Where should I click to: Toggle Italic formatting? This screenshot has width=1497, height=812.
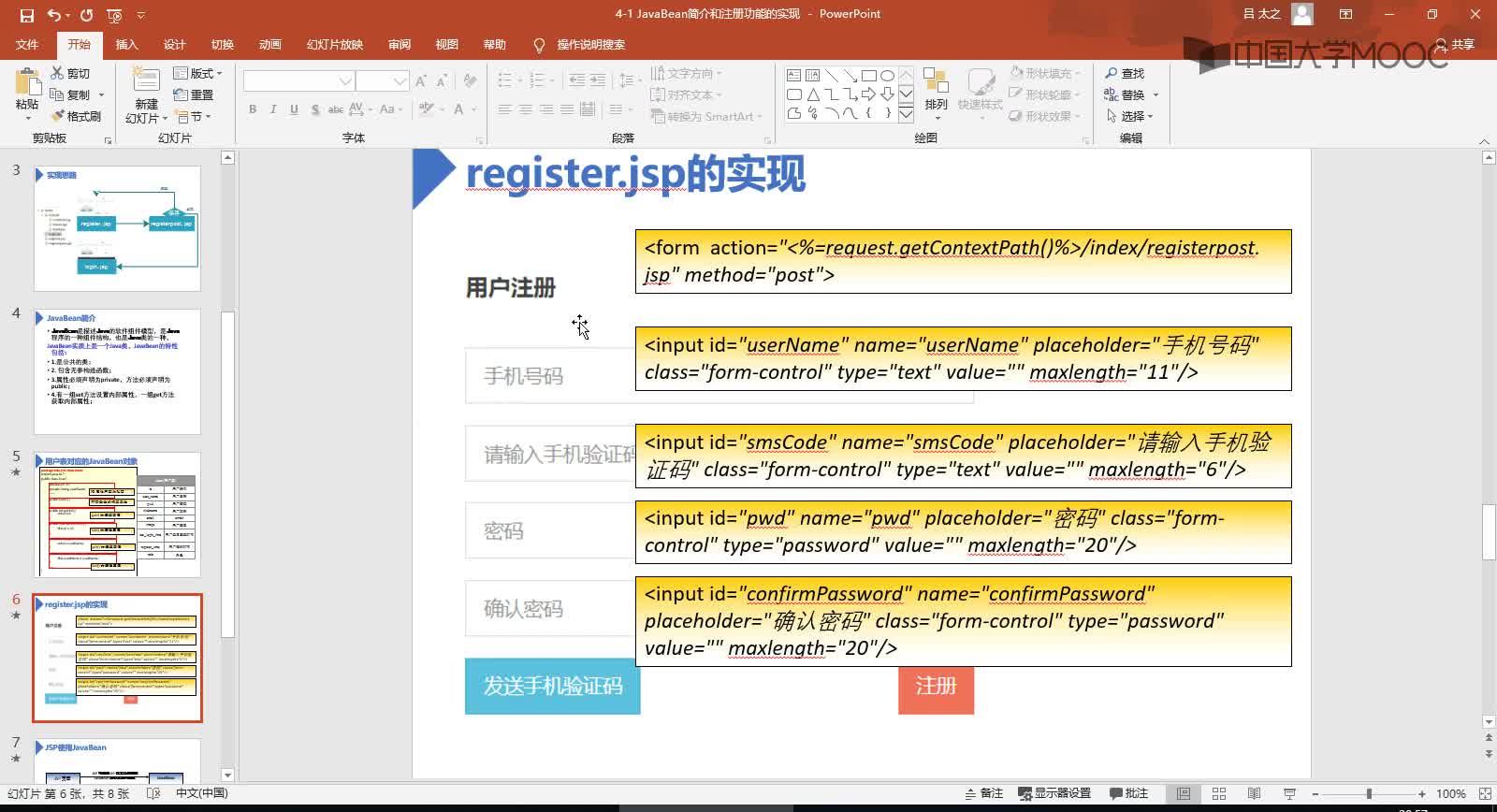[273, 109]
